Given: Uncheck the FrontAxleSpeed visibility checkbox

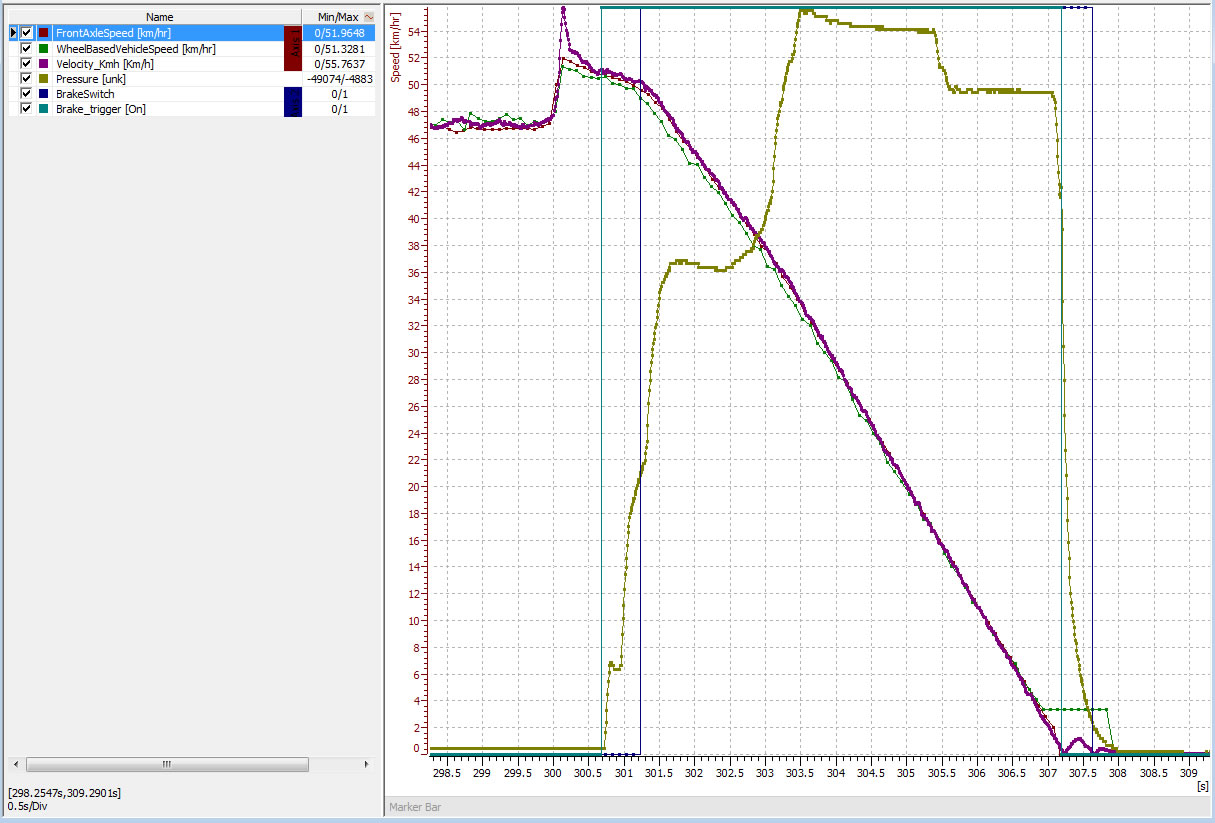Looking at the screenshot, I should [x=25, y=32].
